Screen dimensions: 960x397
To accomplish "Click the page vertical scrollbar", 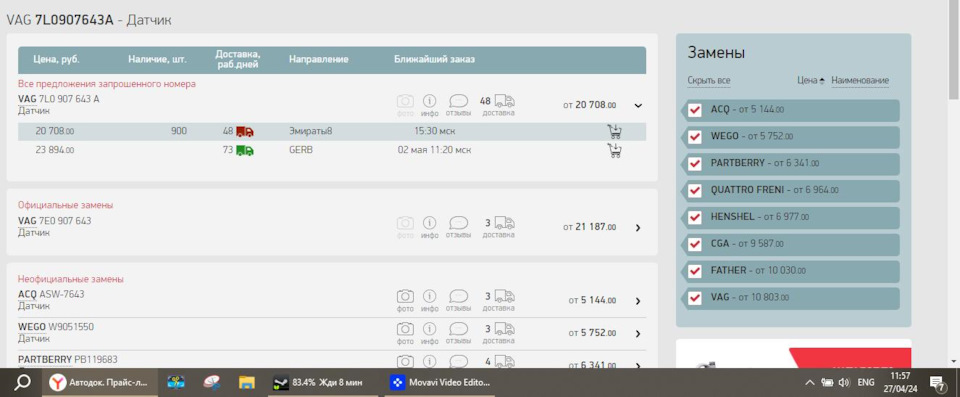I will click(x=954, y=184).
